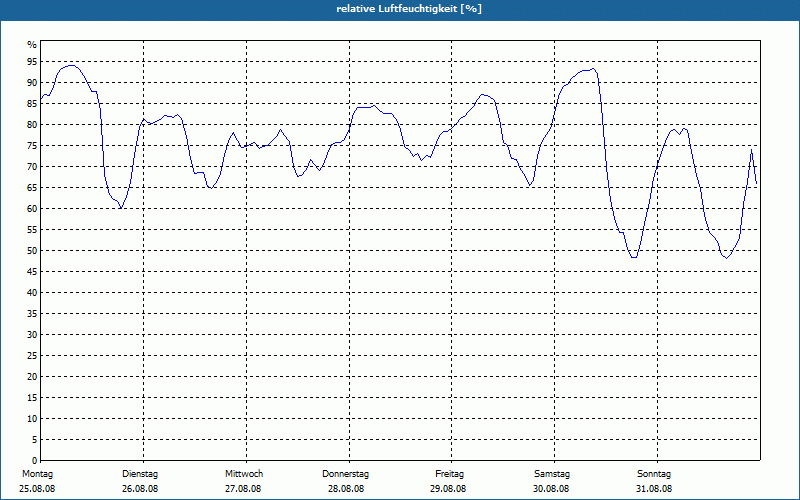Click the y-axis value 55

coord(32,230)
